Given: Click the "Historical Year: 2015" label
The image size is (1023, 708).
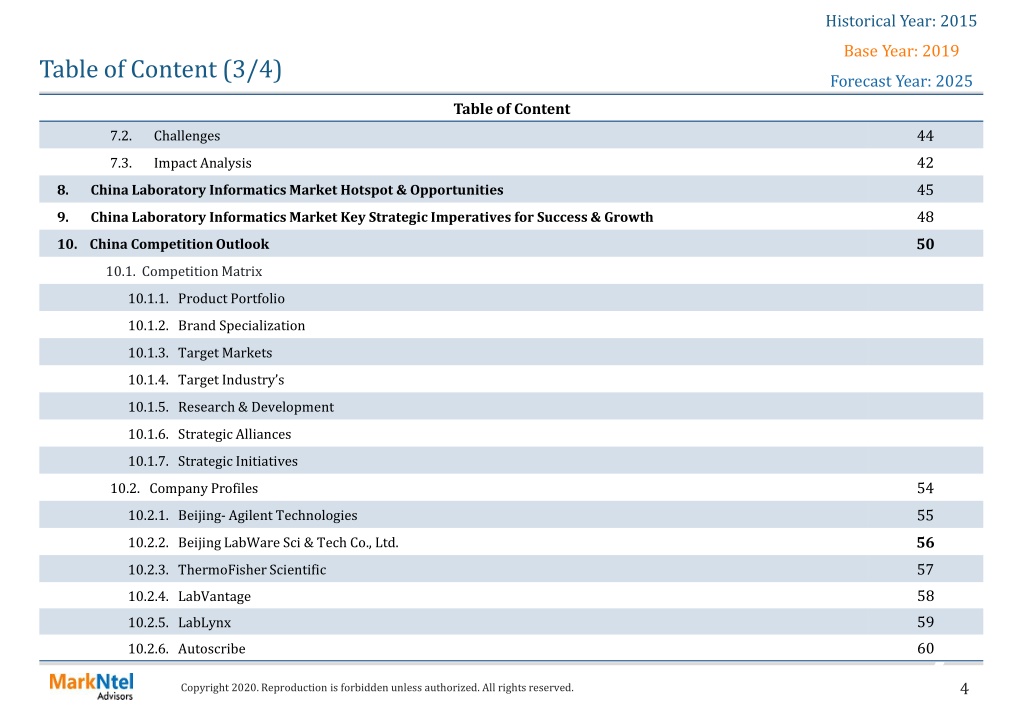Looking at the screenshot, I should [901, 21].
